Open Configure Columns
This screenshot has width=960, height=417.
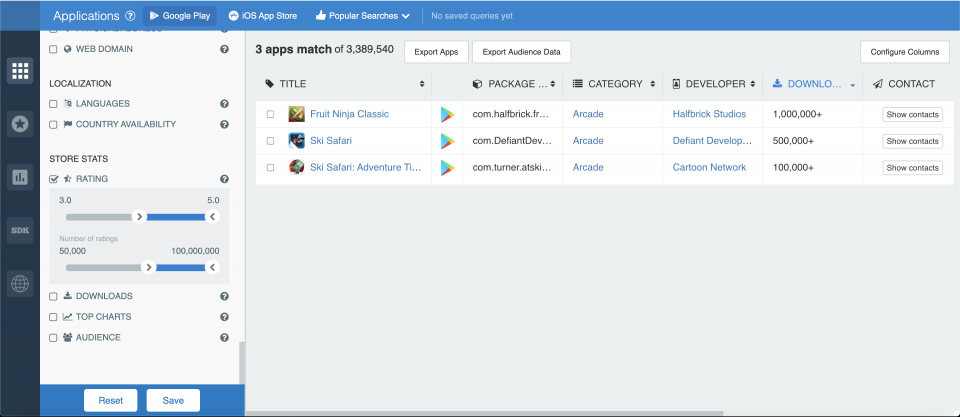click(x=905, y=52)
